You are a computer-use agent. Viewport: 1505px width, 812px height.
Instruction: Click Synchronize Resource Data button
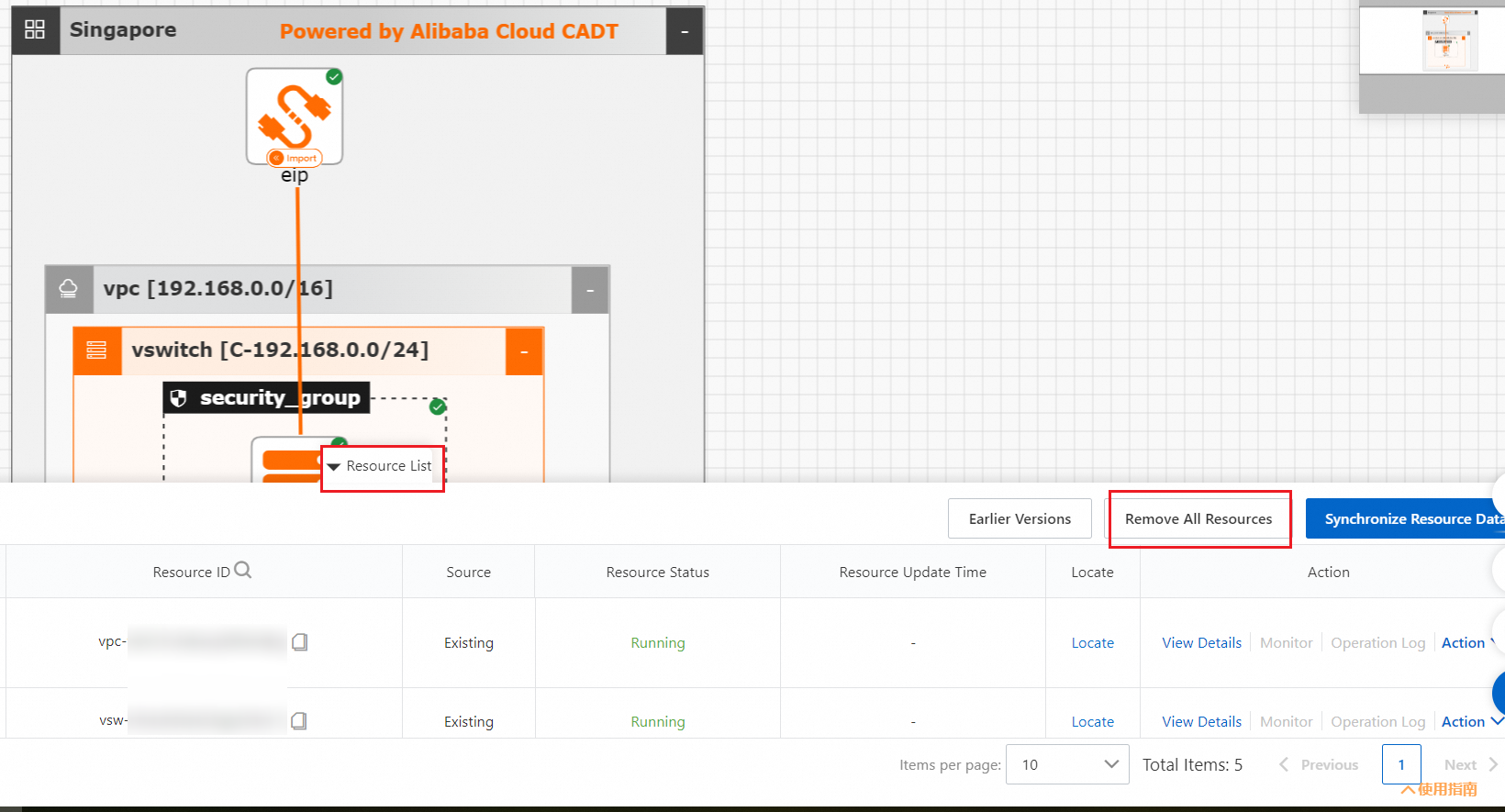1405,518
